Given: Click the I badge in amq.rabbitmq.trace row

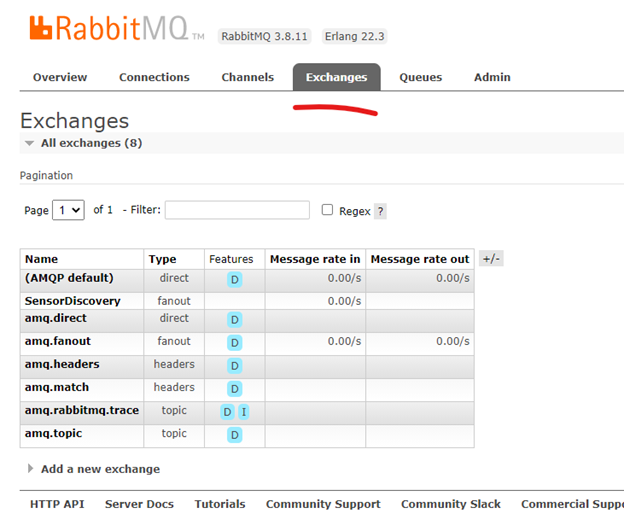Looking at the screenshot, I should click(244, 412).
